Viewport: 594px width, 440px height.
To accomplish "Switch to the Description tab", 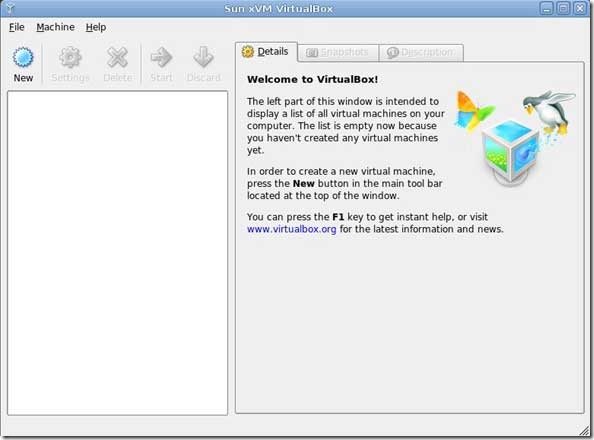I will coord(421,53).
